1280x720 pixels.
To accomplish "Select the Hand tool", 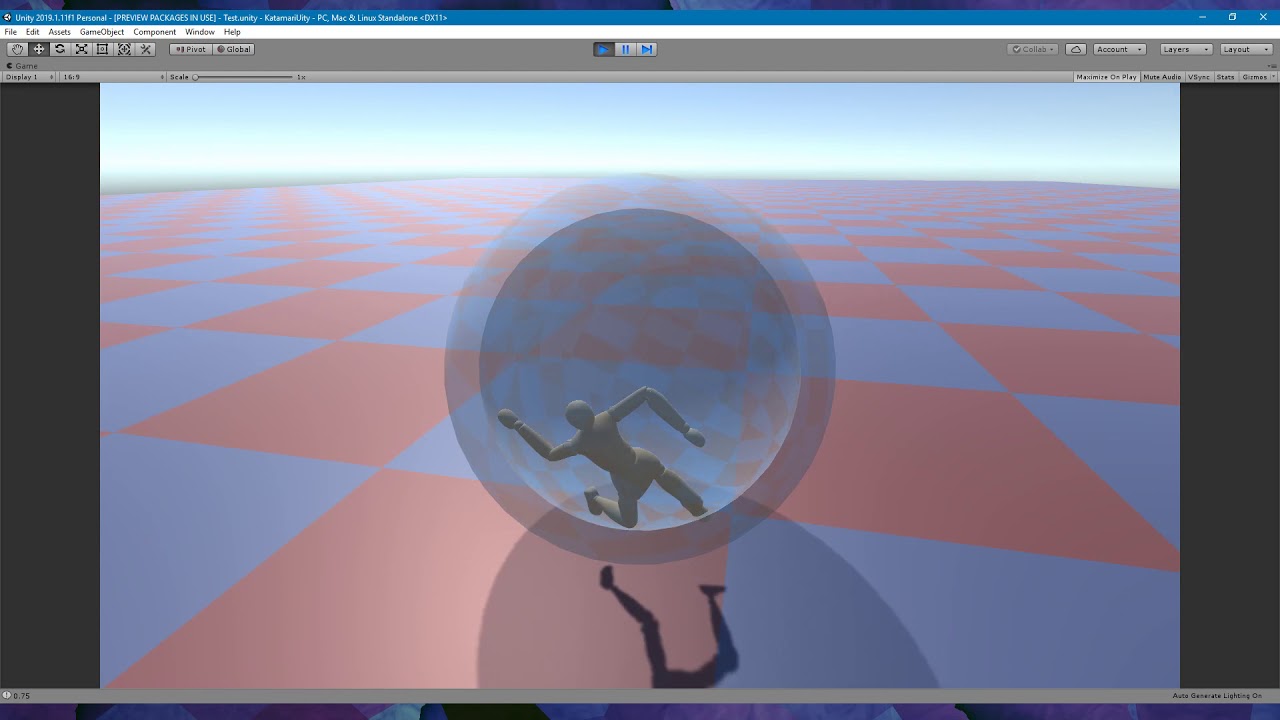I will coord(17,49).
